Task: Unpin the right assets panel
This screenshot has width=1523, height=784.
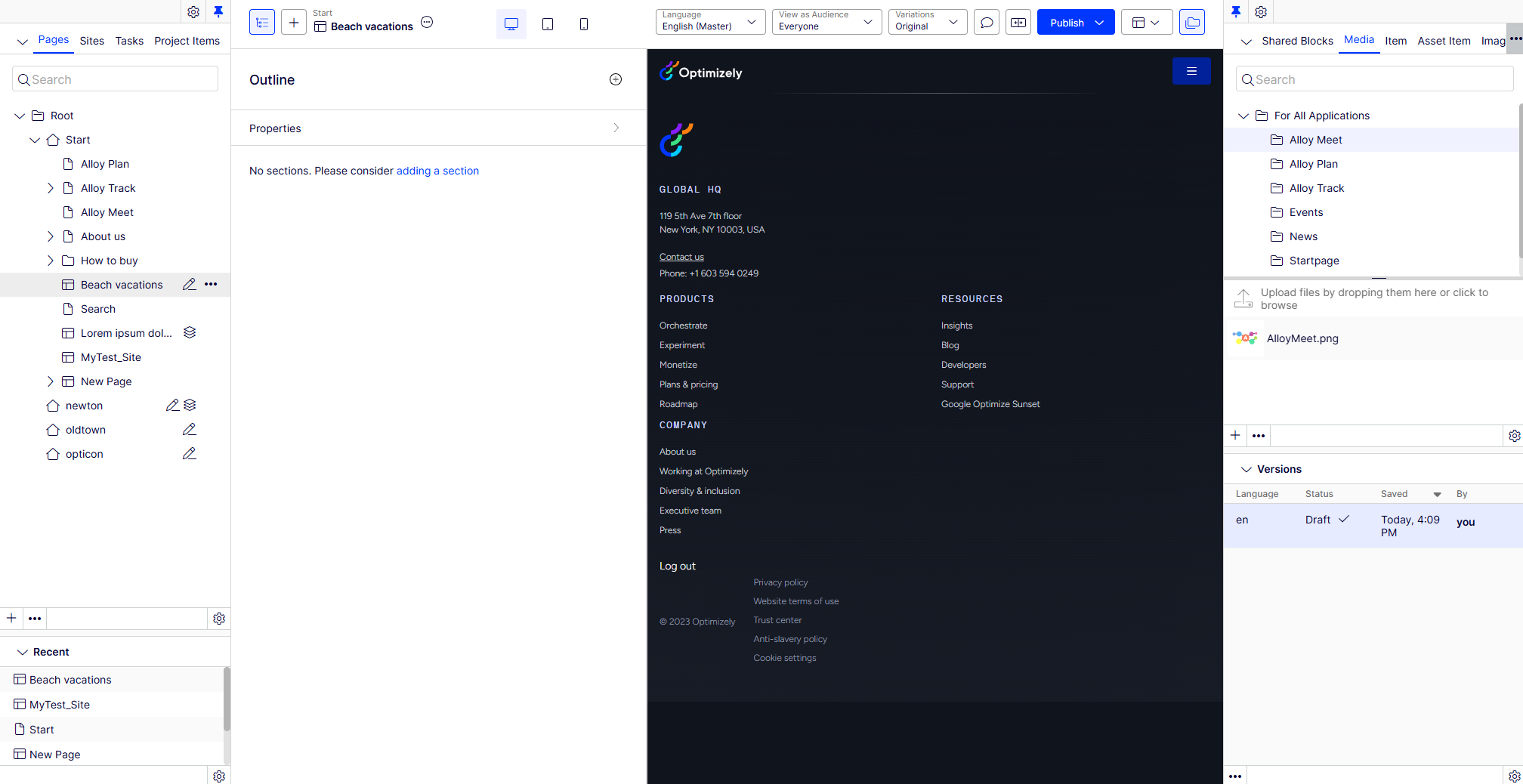Action: [1236, 12]
